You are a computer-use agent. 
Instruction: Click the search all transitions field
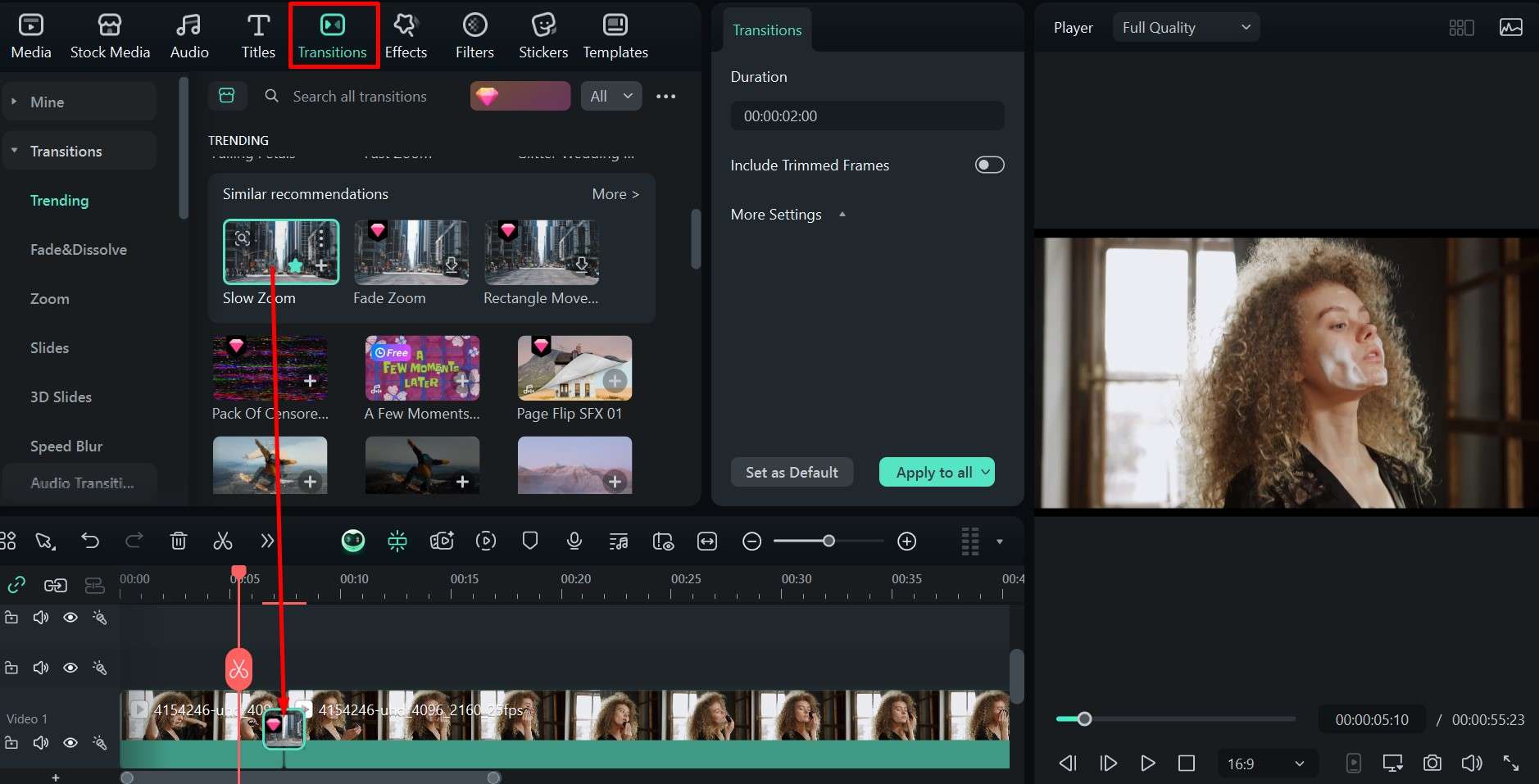coord(360,96)
